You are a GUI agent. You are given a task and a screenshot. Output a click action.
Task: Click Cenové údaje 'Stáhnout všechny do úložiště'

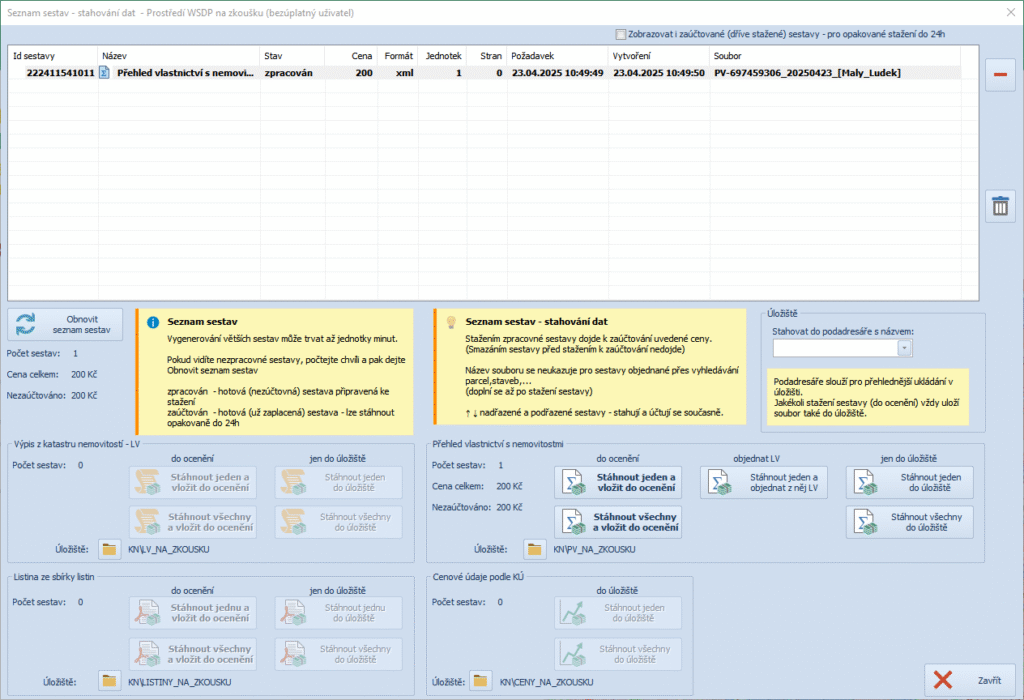618,654
